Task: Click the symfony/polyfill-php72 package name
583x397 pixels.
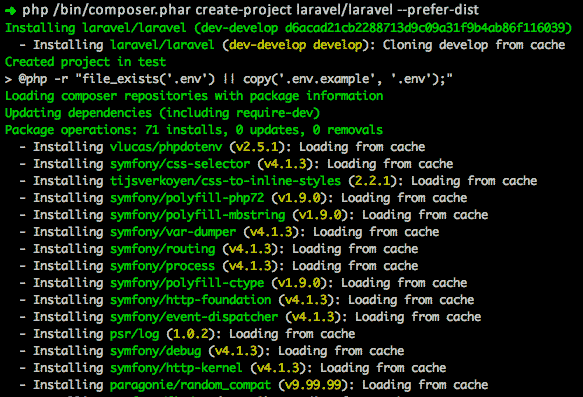Action: coord(187,198)
